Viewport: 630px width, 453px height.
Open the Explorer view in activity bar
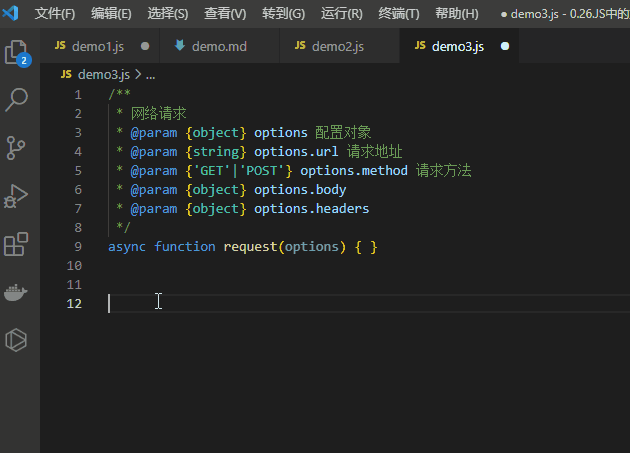point(16,52)
